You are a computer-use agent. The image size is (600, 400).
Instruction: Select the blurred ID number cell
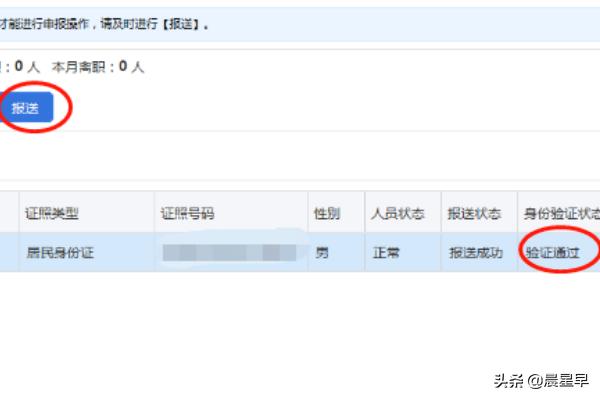231,252
